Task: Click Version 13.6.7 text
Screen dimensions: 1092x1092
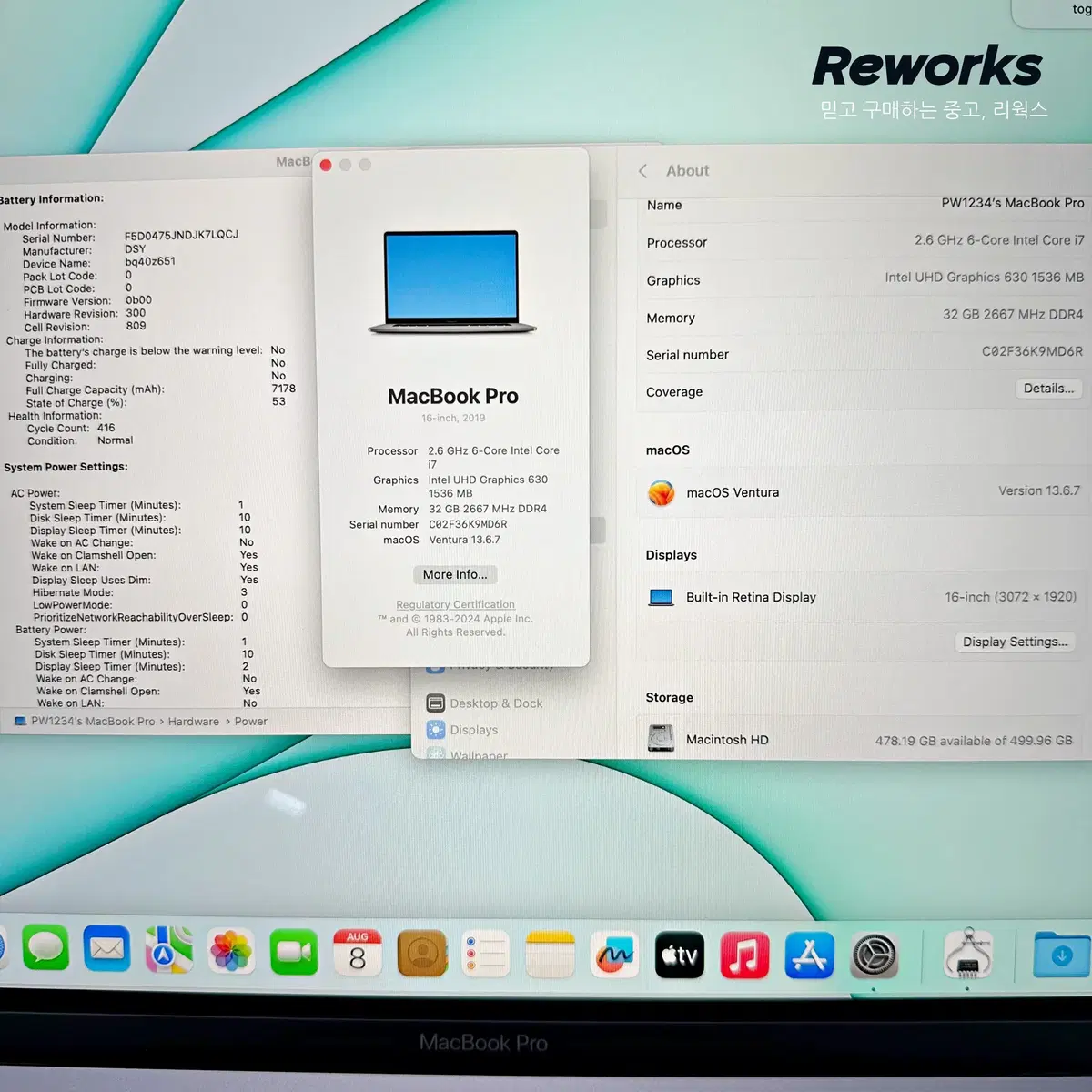Action: click(1039, 490)
